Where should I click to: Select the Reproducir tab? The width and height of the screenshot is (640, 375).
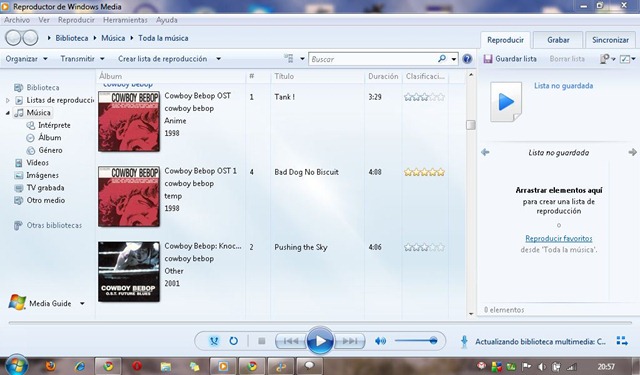point(505,40)
